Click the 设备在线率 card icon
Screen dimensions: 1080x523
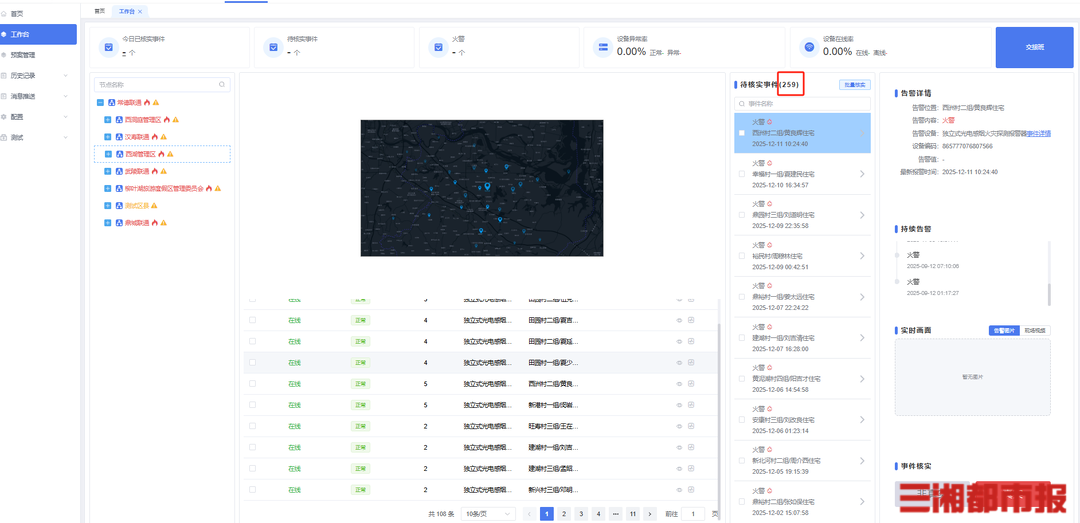point(809,47)
